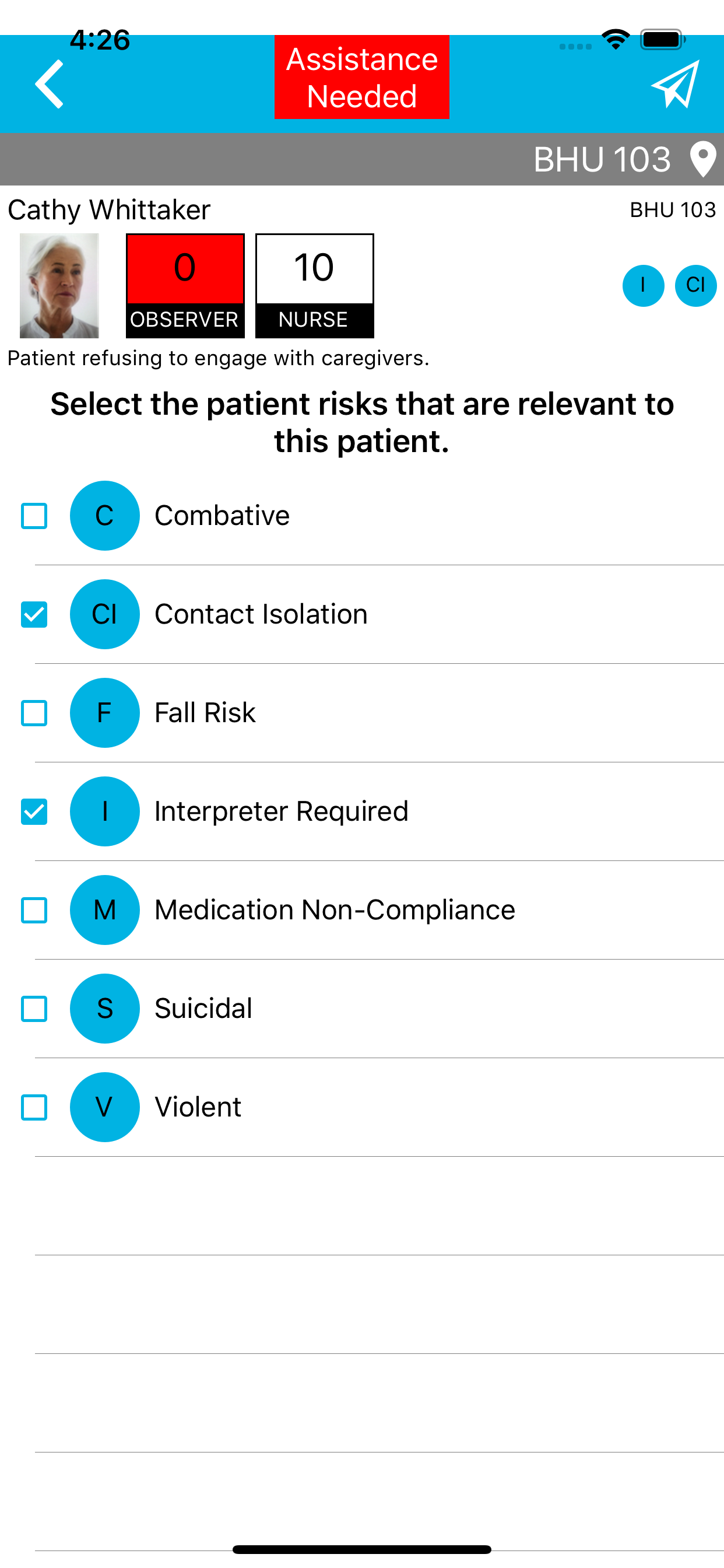724x1568 pixels.
Task: Tap the Nurse count box
Action: 315,285
